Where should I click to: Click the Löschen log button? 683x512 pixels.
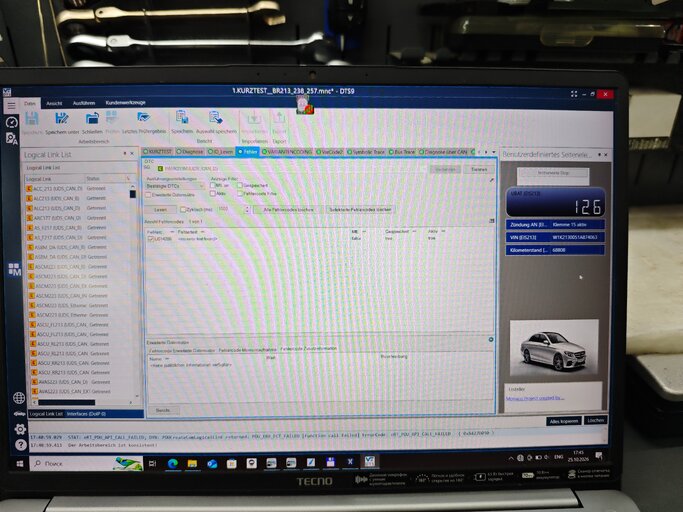[x=595, y=420]
